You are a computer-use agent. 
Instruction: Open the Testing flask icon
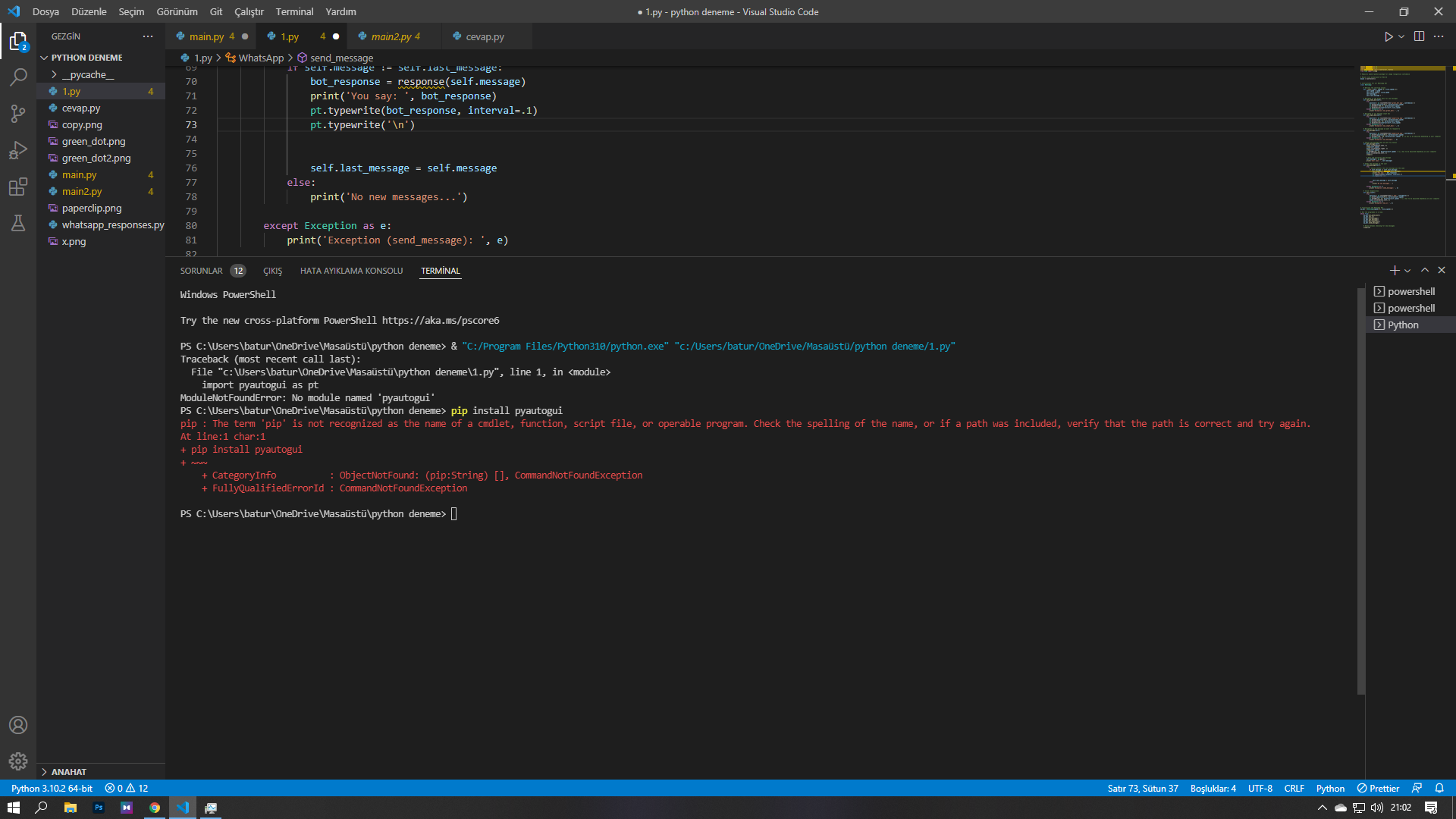pyautogui.click(x=18, y=223)
